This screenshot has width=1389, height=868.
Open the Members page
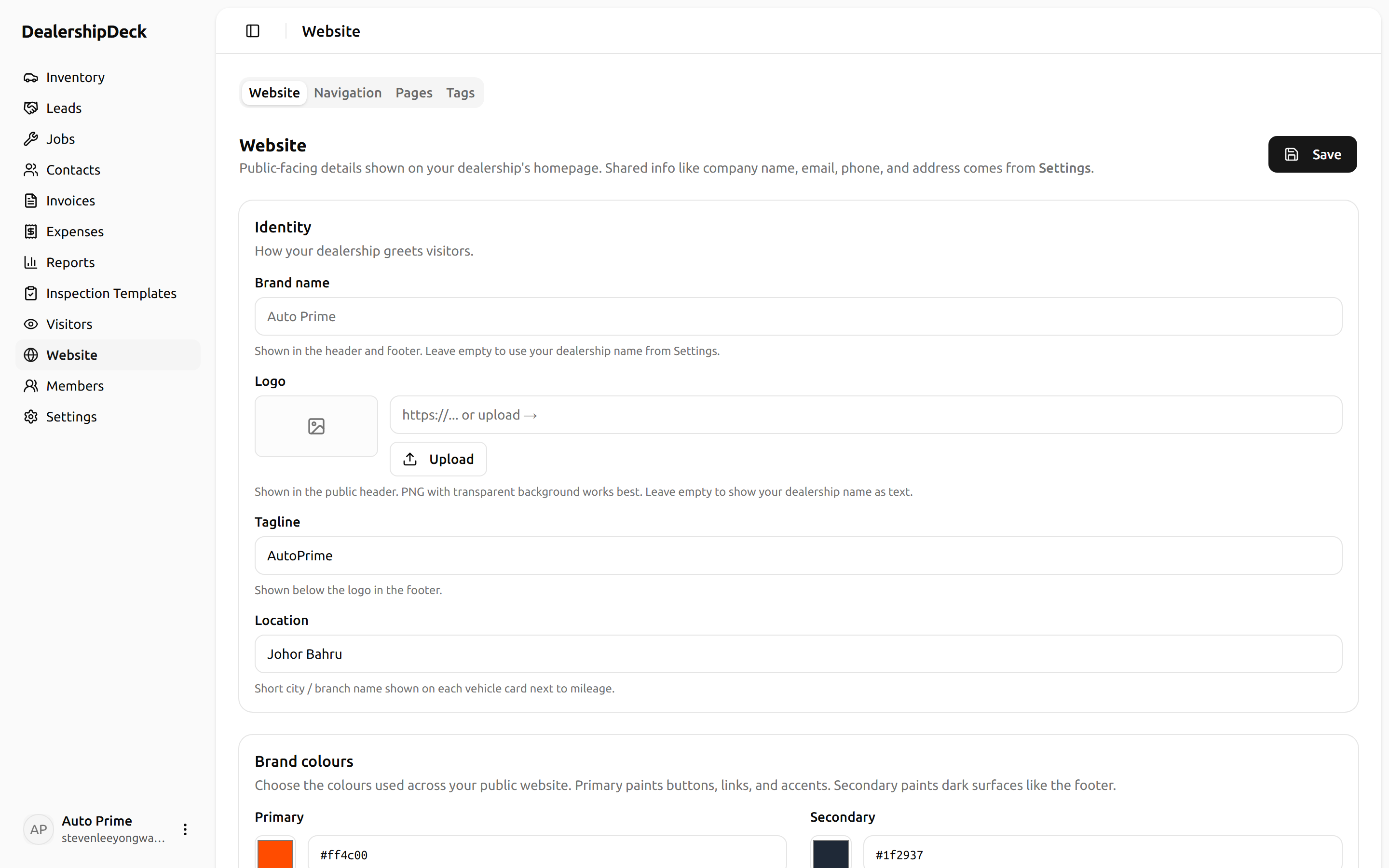[x=108, y=386]
